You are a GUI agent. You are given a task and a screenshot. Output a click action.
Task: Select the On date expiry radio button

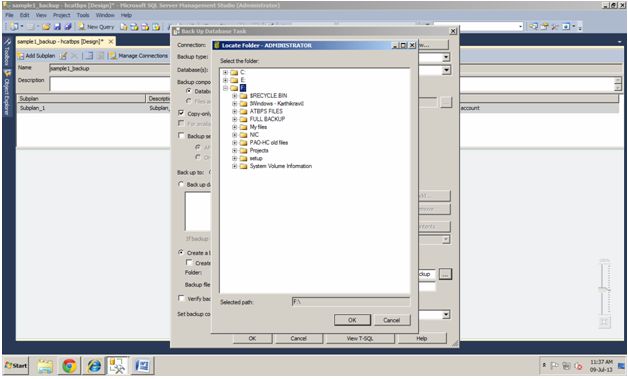(x=198, y=157)
